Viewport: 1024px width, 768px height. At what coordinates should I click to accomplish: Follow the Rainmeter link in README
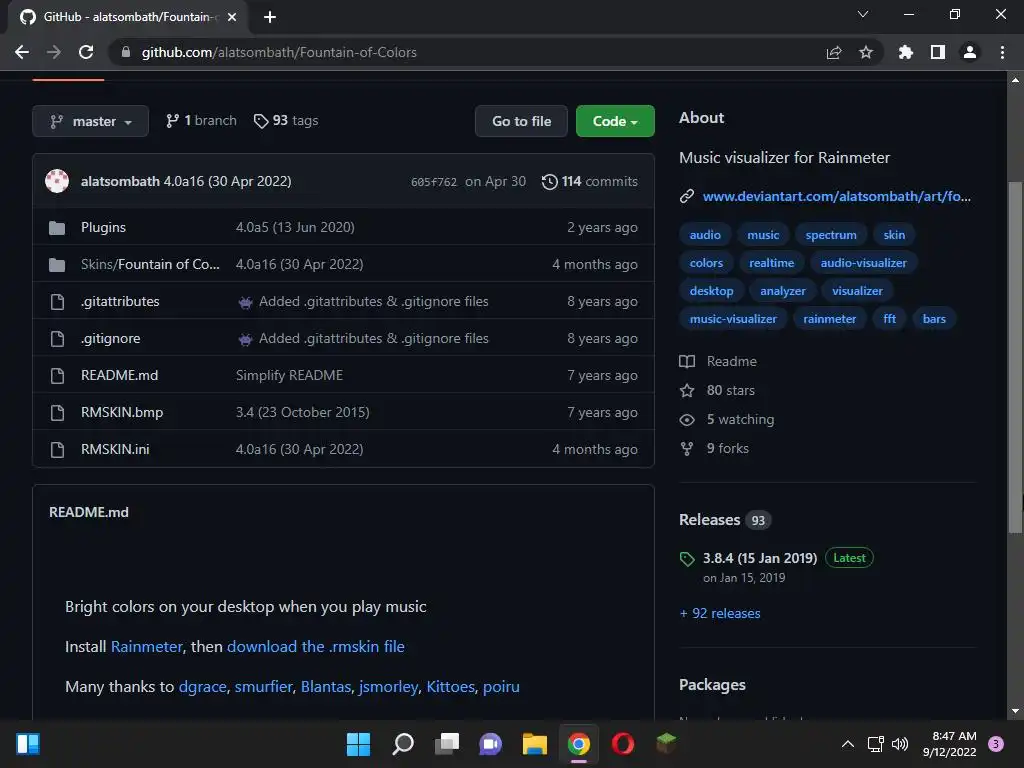pos(146,647)
